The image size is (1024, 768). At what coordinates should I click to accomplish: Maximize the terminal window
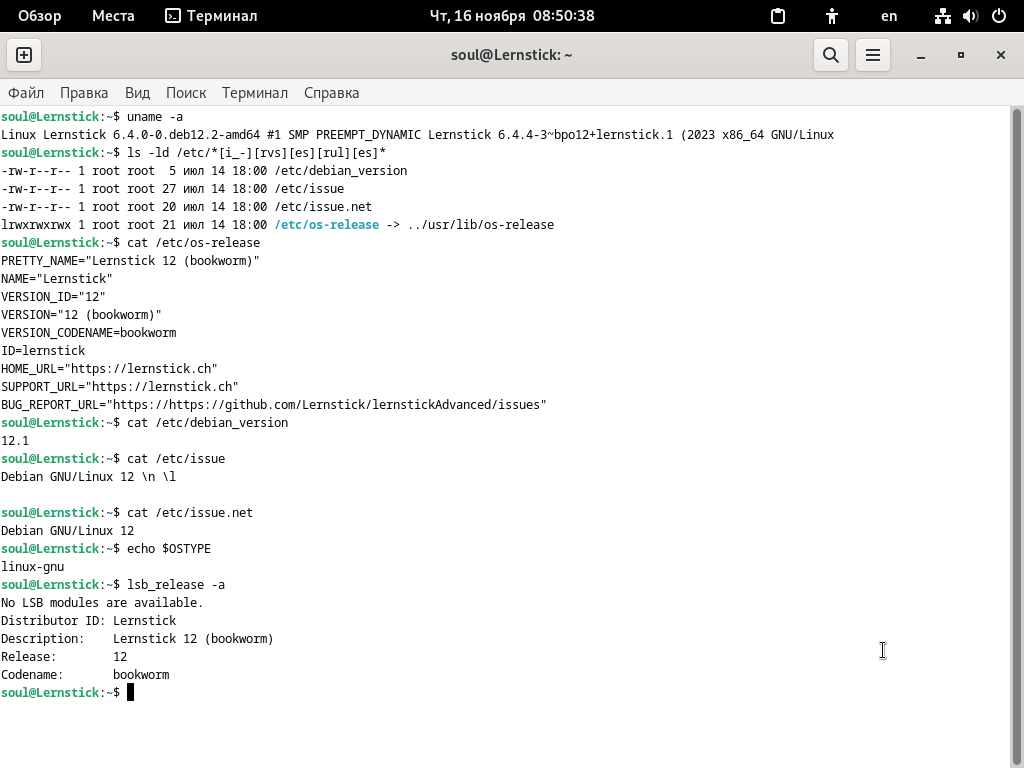click(x=961, y=56)
